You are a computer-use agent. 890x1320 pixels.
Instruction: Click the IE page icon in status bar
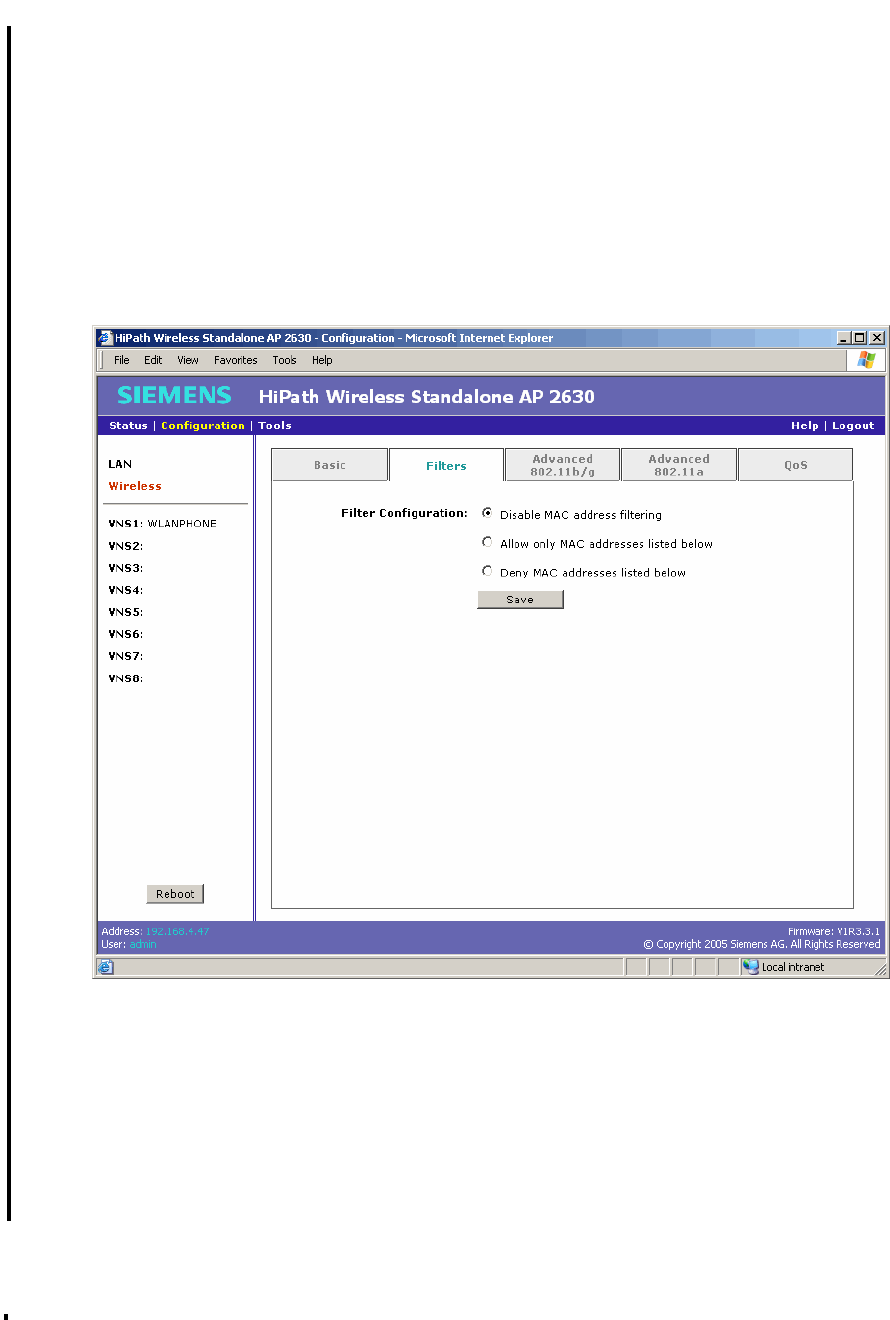pyautogui.click(x=106, y=967)
